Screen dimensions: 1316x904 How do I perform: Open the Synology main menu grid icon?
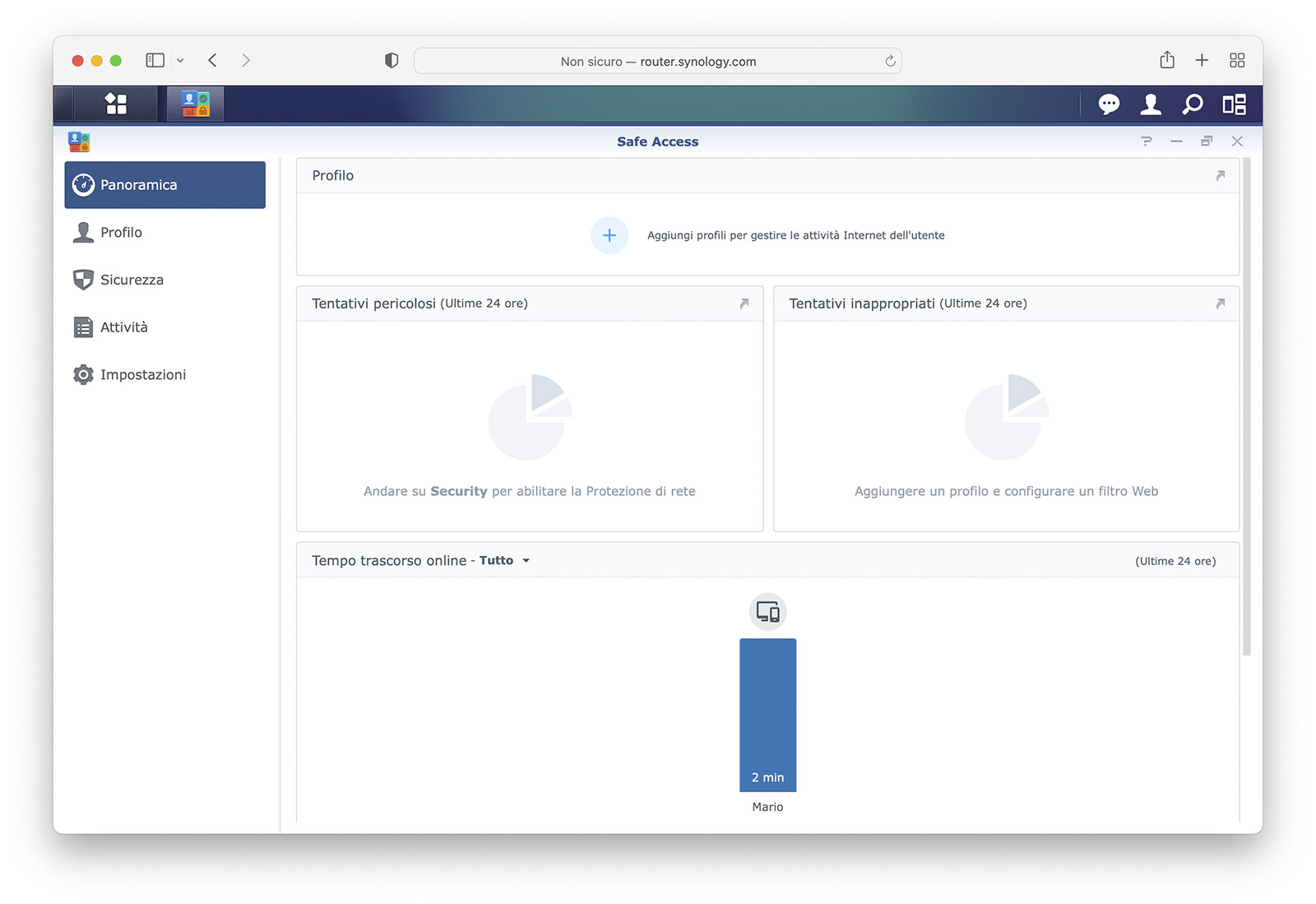tap(116, 104)
